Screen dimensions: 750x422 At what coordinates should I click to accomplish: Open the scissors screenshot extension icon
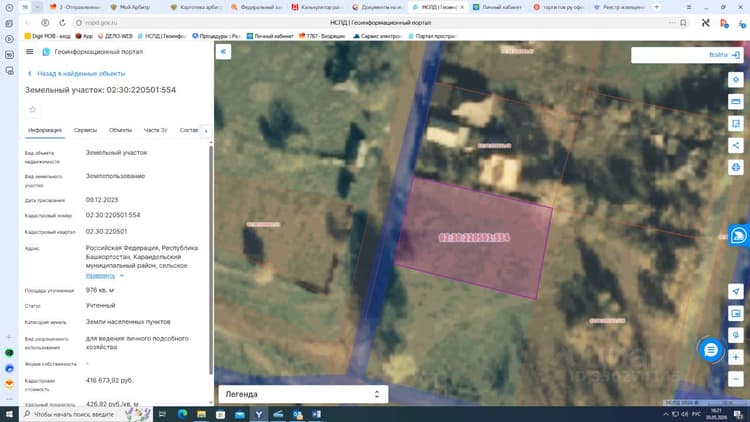point(706,22)
